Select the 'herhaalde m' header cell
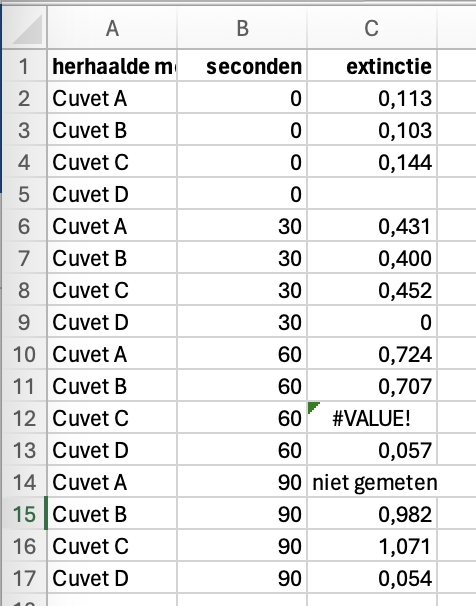This screenshot has height=606, width=476. coord(112,66)
